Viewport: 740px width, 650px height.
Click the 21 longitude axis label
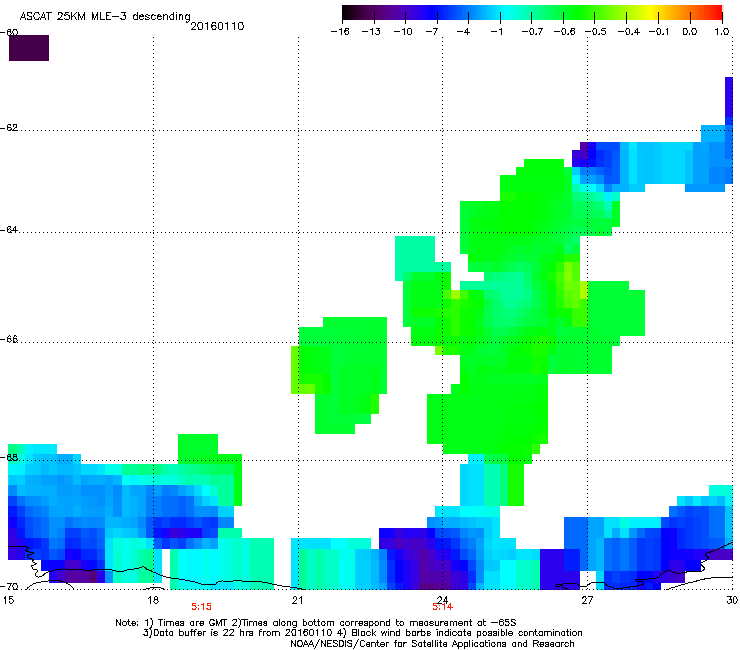pyautogui.click(x=297, y=600)
